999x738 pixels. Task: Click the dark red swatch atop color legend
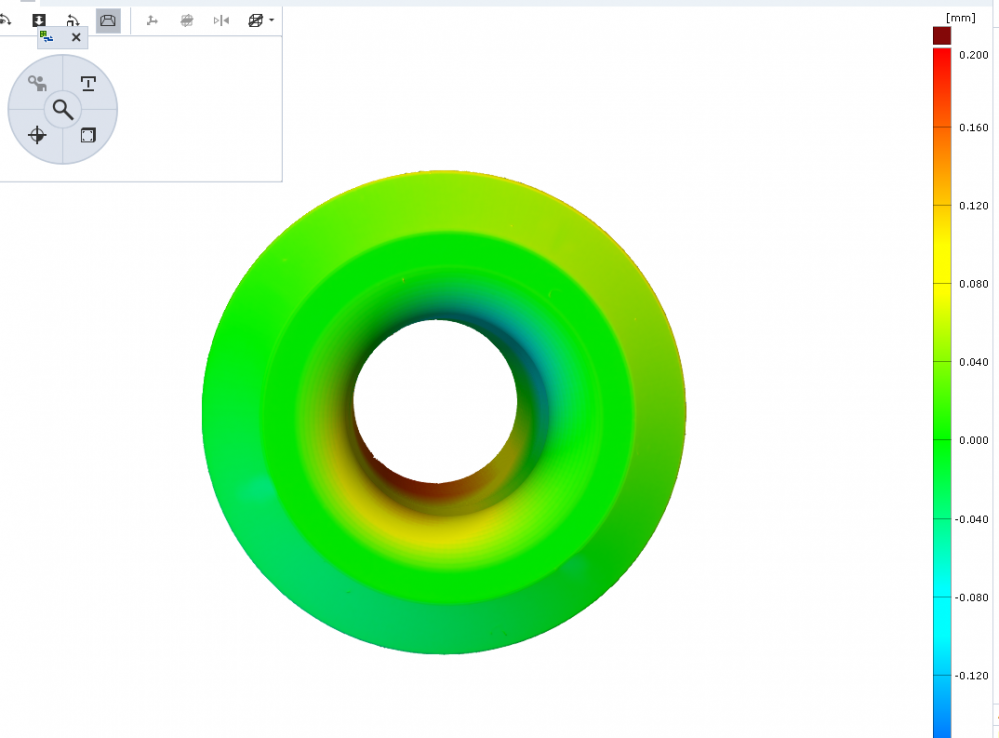click(x=941, y=36)
